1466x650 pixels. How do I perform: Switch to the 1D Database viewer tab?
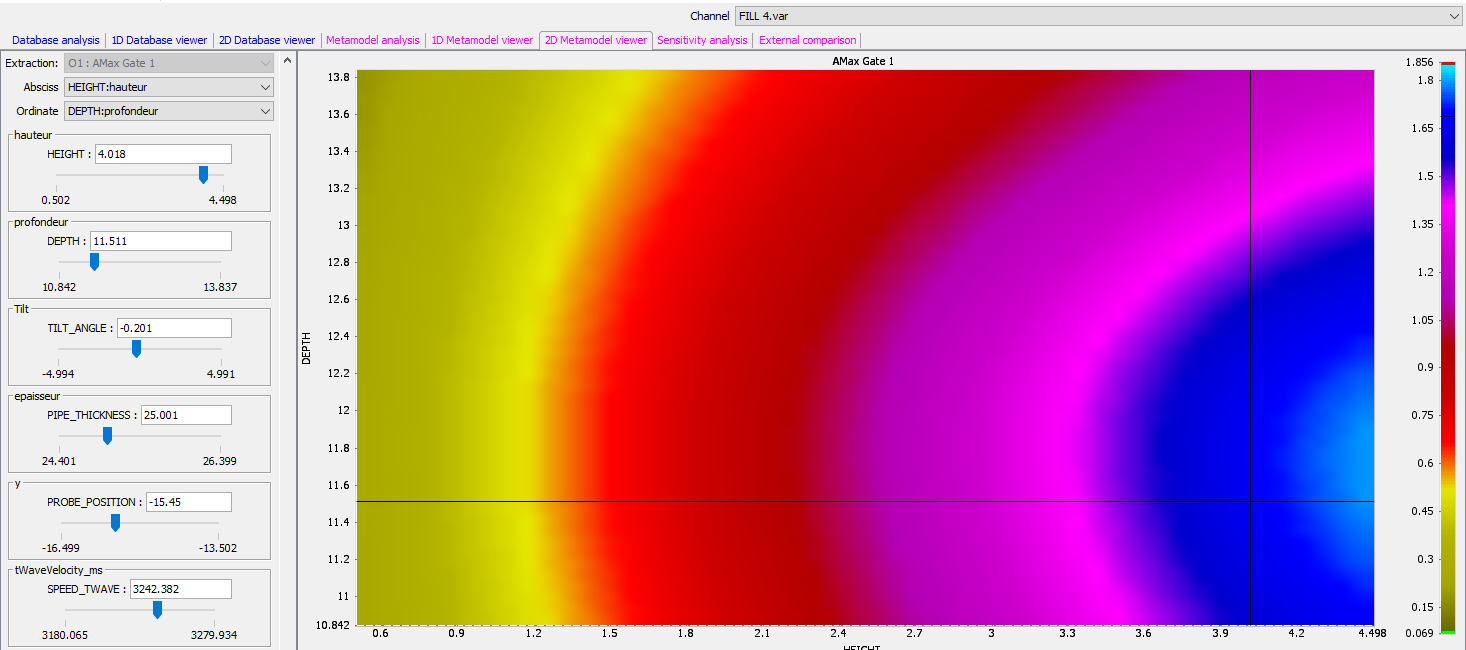160,40
